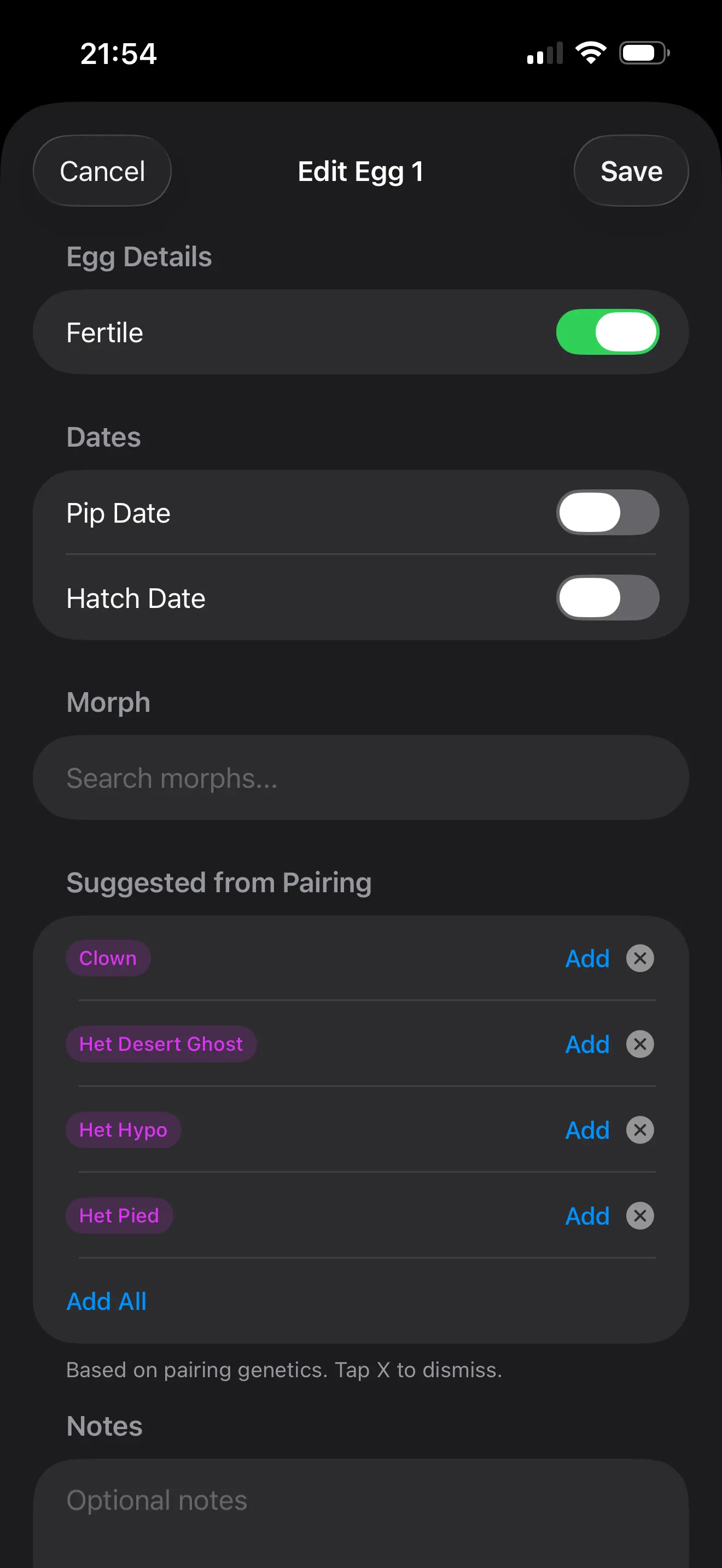Select the Het Pied morph chip
This screenshot has width=722, height=1568.
(x=119, y=1215)
